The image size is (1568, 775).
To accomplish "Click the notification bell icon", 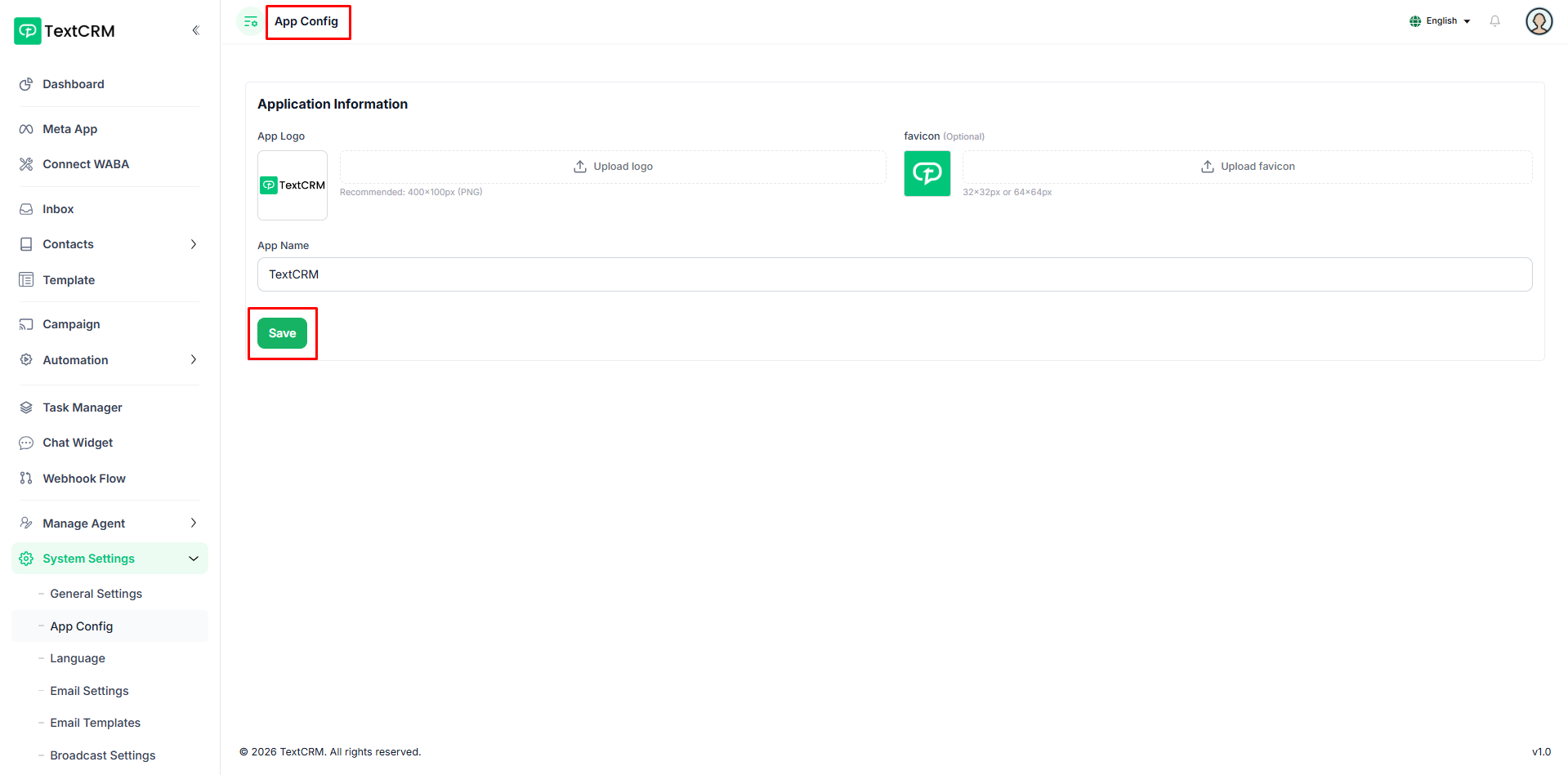I will coord(1494,21).
